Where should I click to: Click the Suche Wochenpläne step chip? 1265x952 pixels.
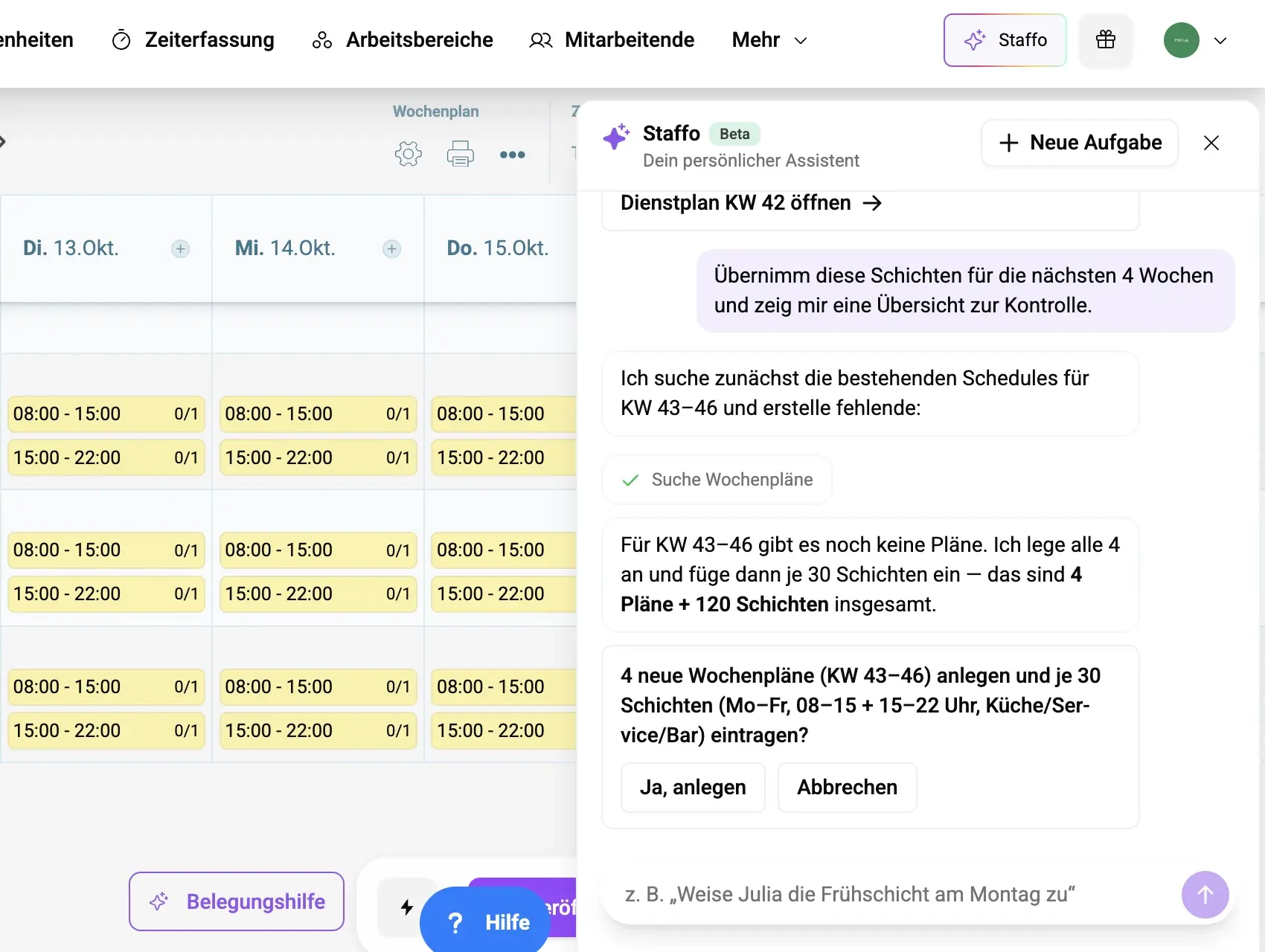coord(717,480)
